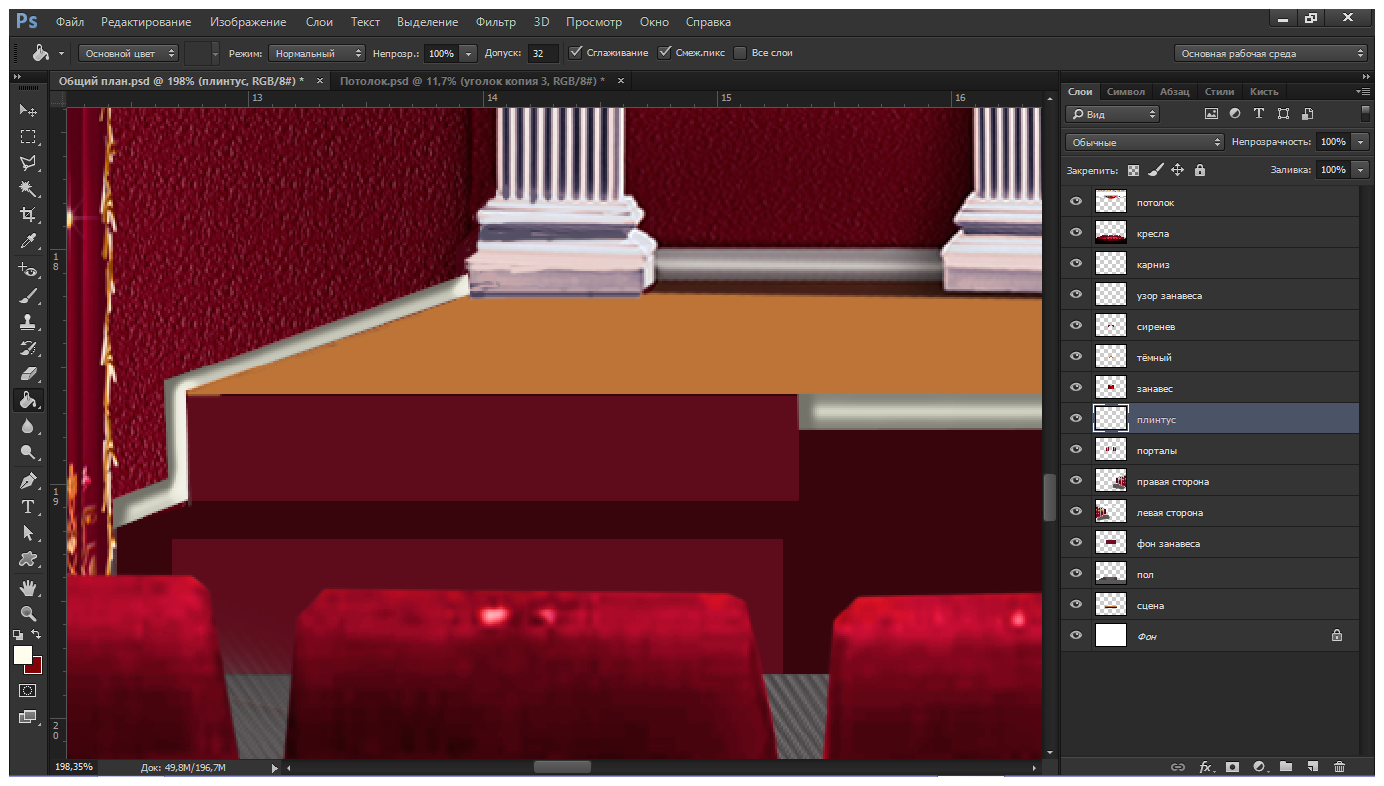Select the Path Selection tool

(28, 533)
